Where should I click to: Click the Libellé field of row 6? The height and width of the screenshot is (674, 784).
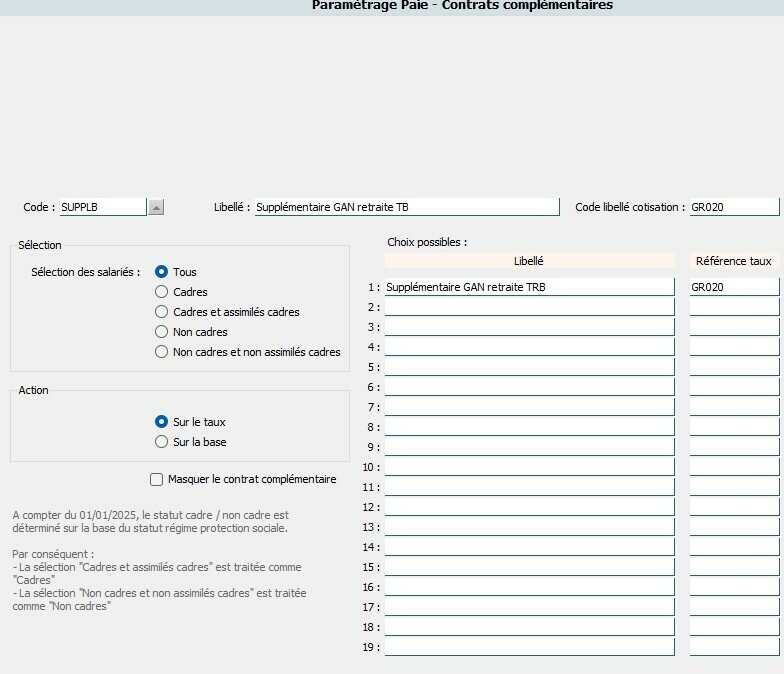(530, 387)
